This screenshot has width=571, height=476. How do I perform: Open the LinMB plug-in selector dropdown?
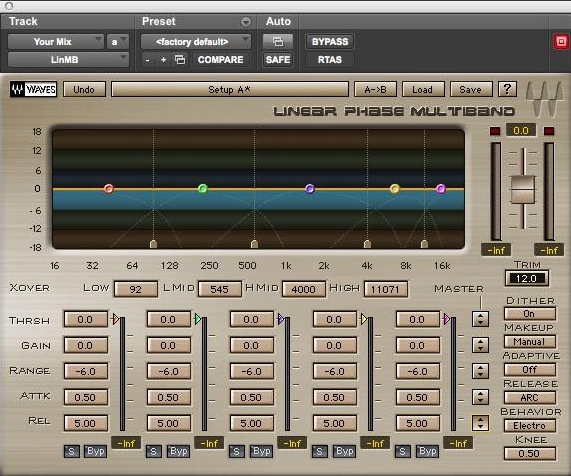[68, 59]
